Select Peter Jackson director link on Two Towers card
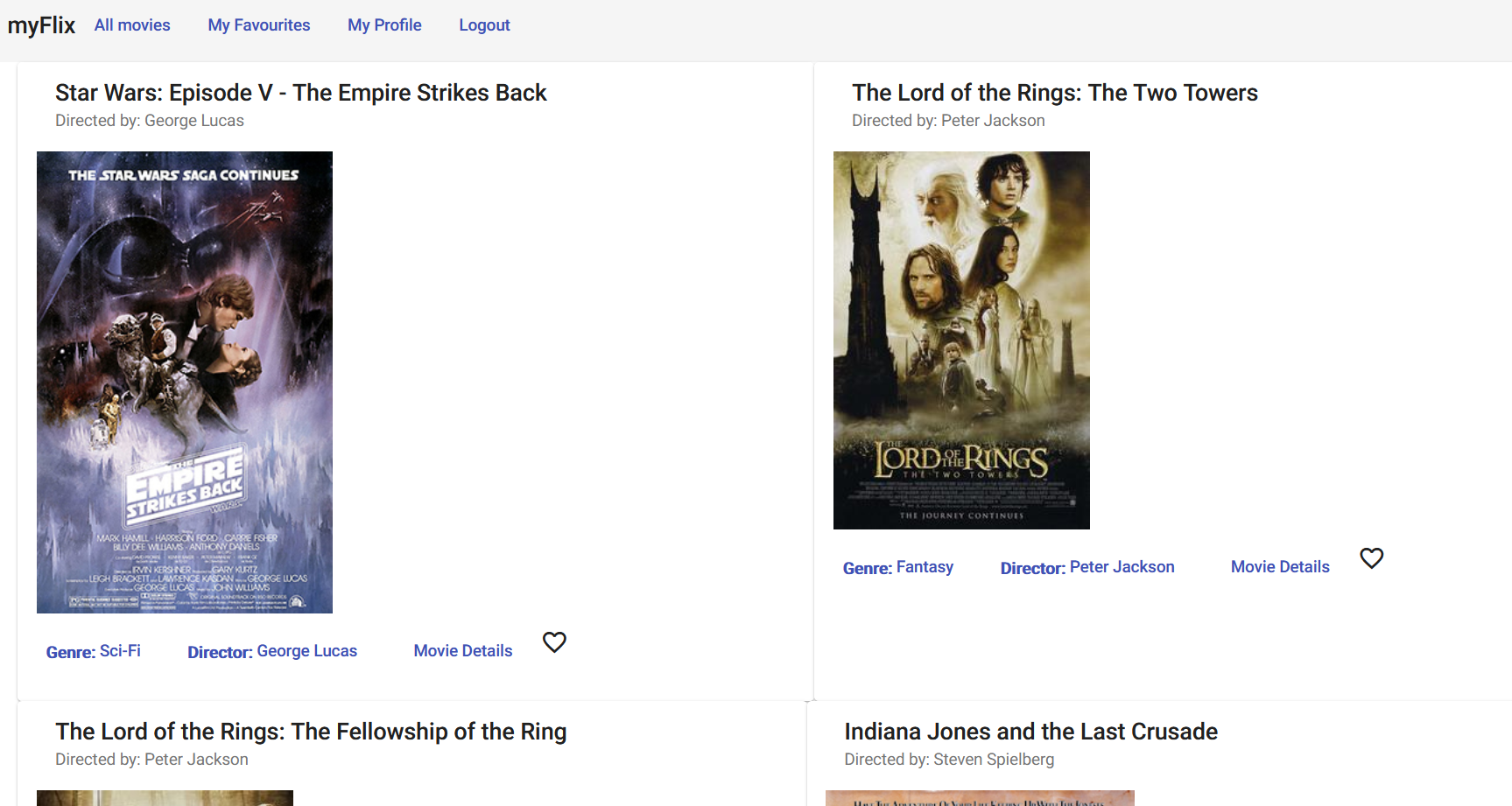Screen dimensions: 1512x806 (x=1122, y=566)
